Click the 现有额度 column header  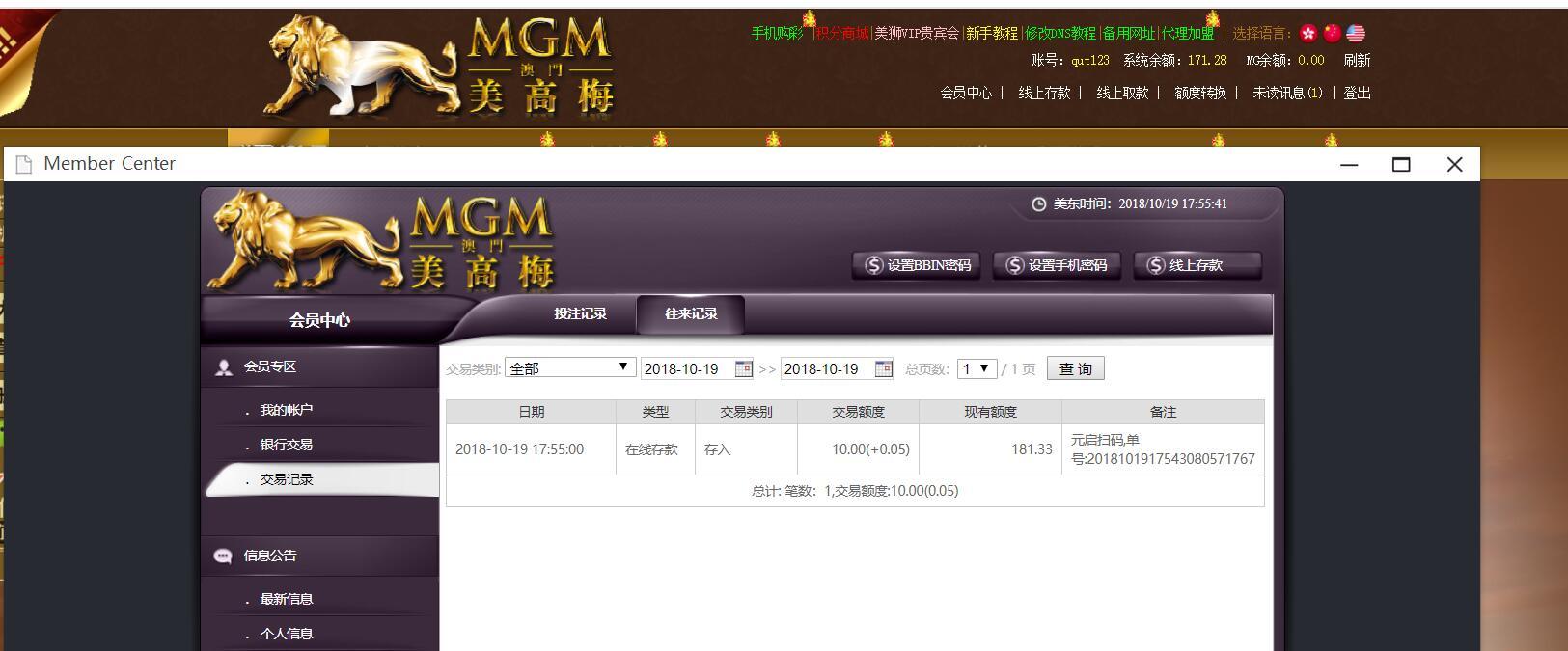tap(990, 412)
